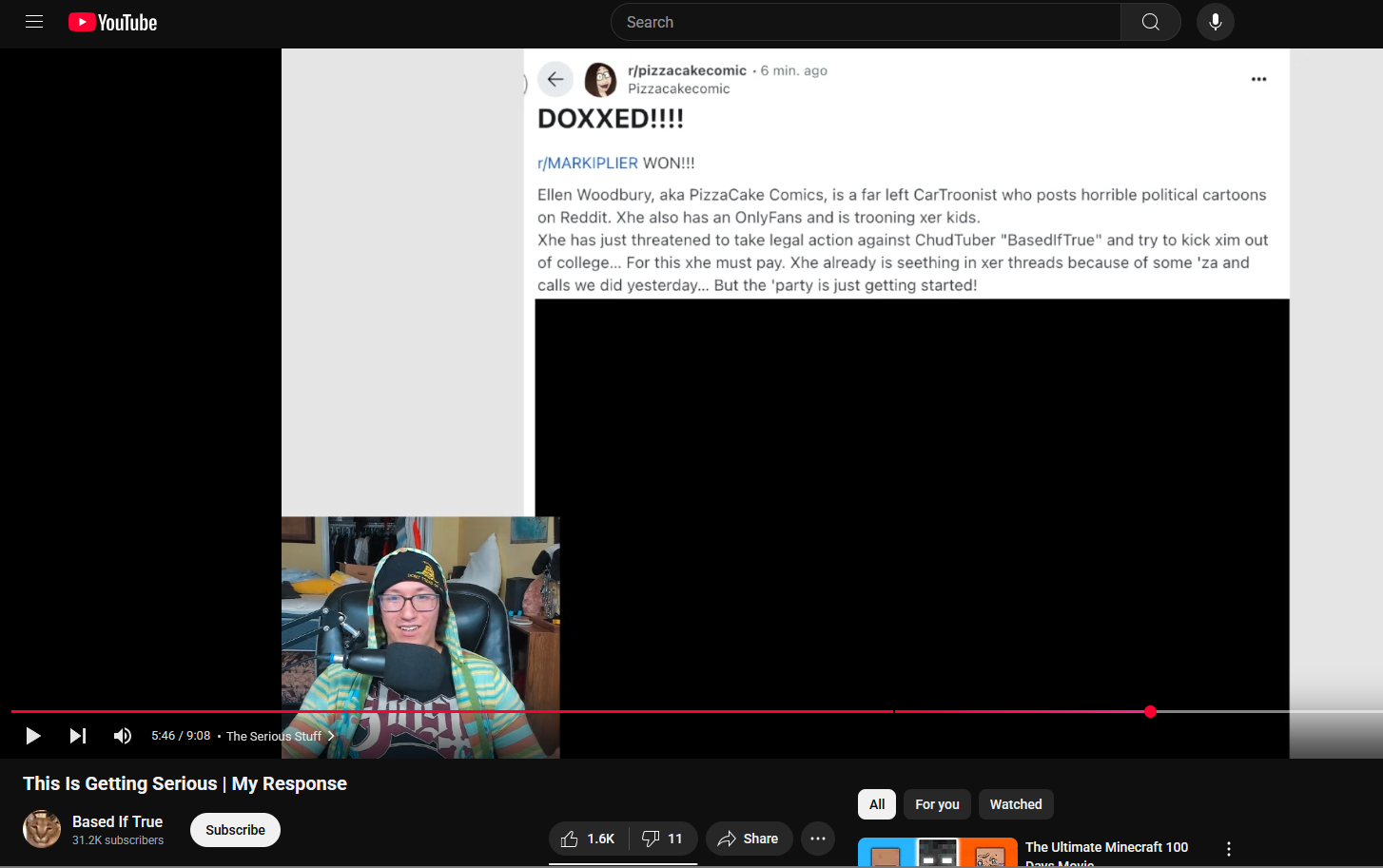The height and width of the screenshot is (868, 1383).
Task: Go to the YouTube home logo
Action: coord(112,22)
